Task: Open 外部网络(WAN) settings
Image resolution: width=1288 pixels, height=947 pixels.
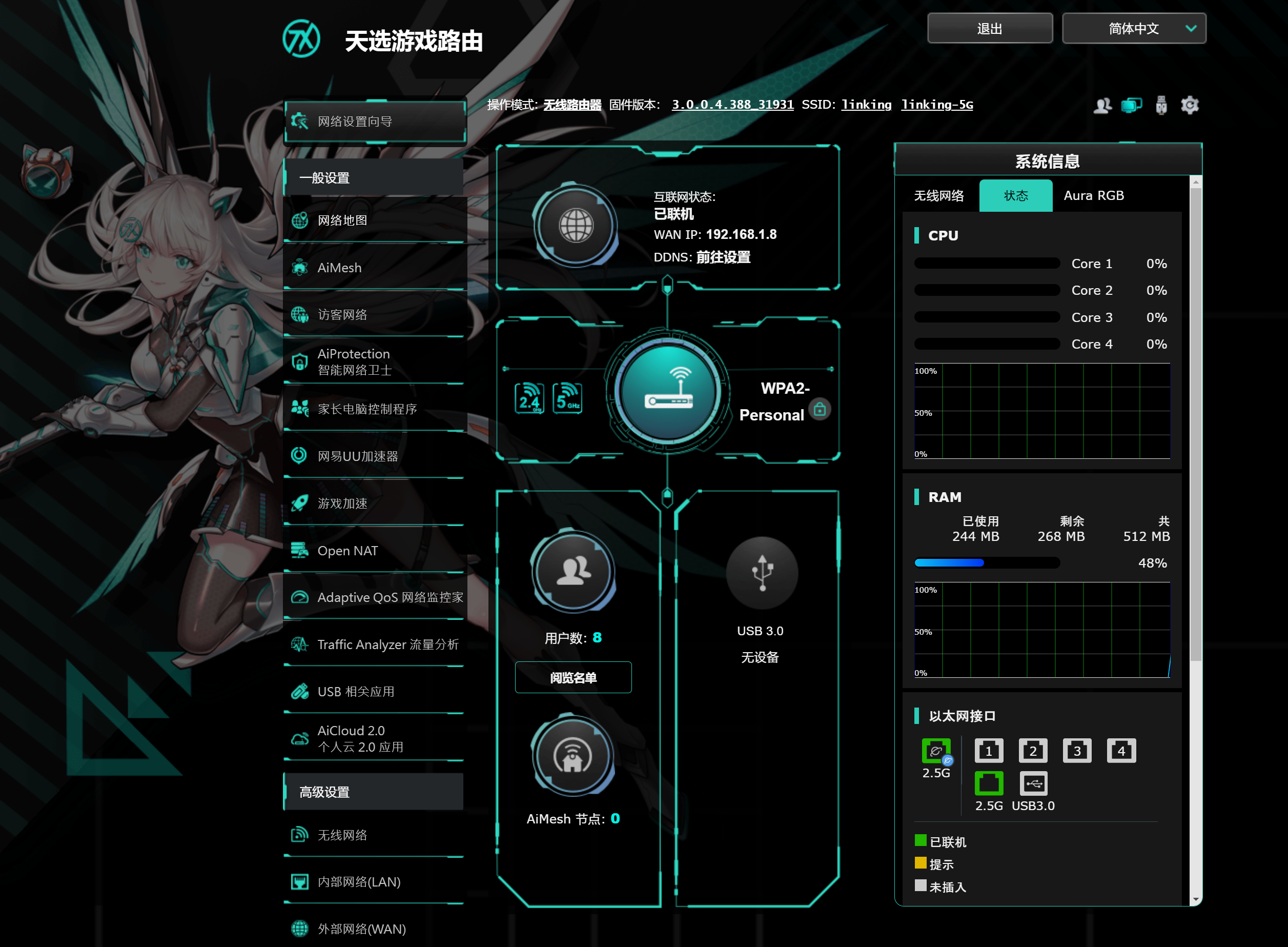Action: pyautogui.click(x=375, y=929)
